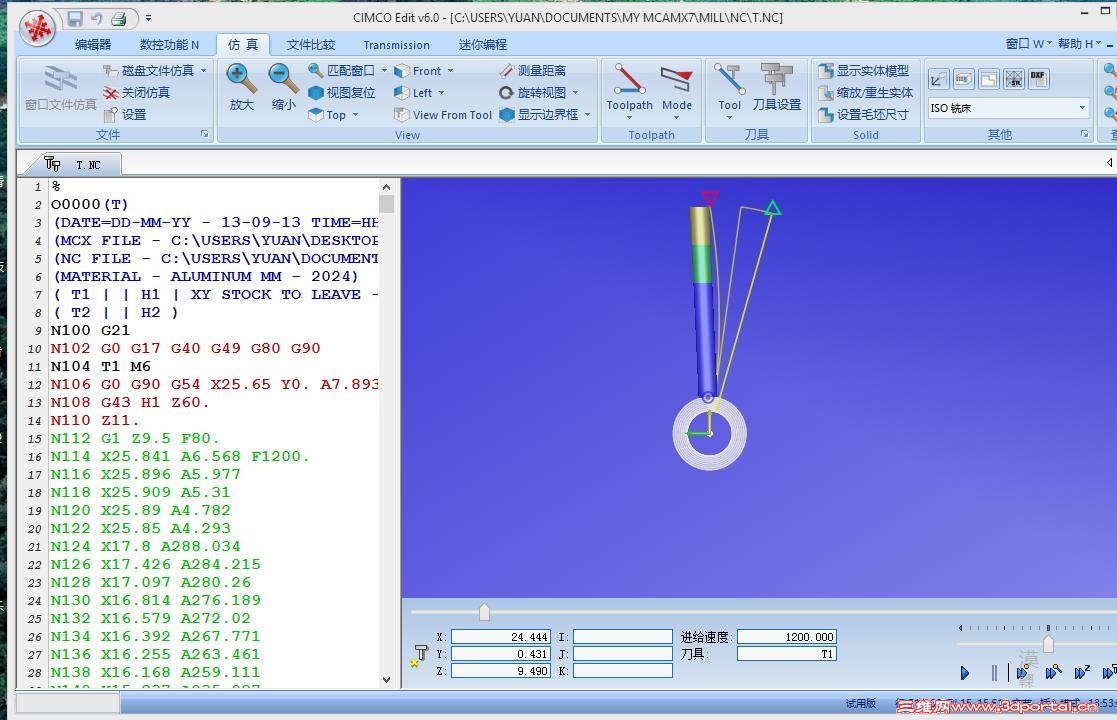
Task: Click the first icon with diagonal arrow in 其他 group
Action: tap(939, 79)
